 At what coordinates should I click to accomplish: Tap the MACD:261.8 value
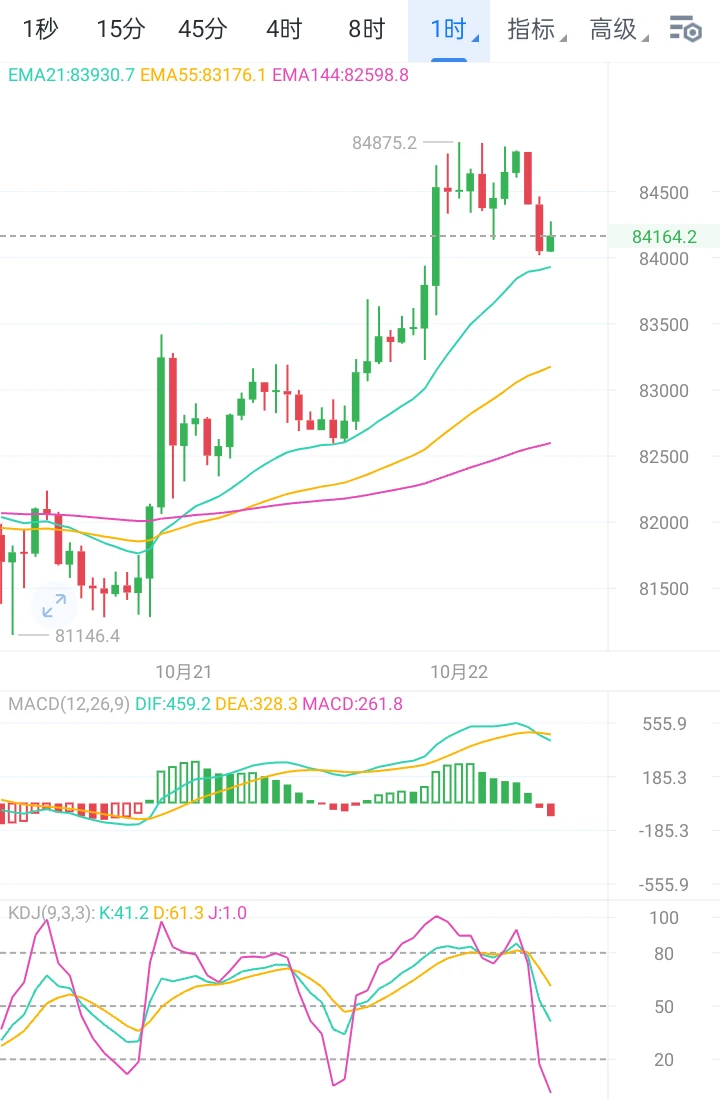point(353,704)
